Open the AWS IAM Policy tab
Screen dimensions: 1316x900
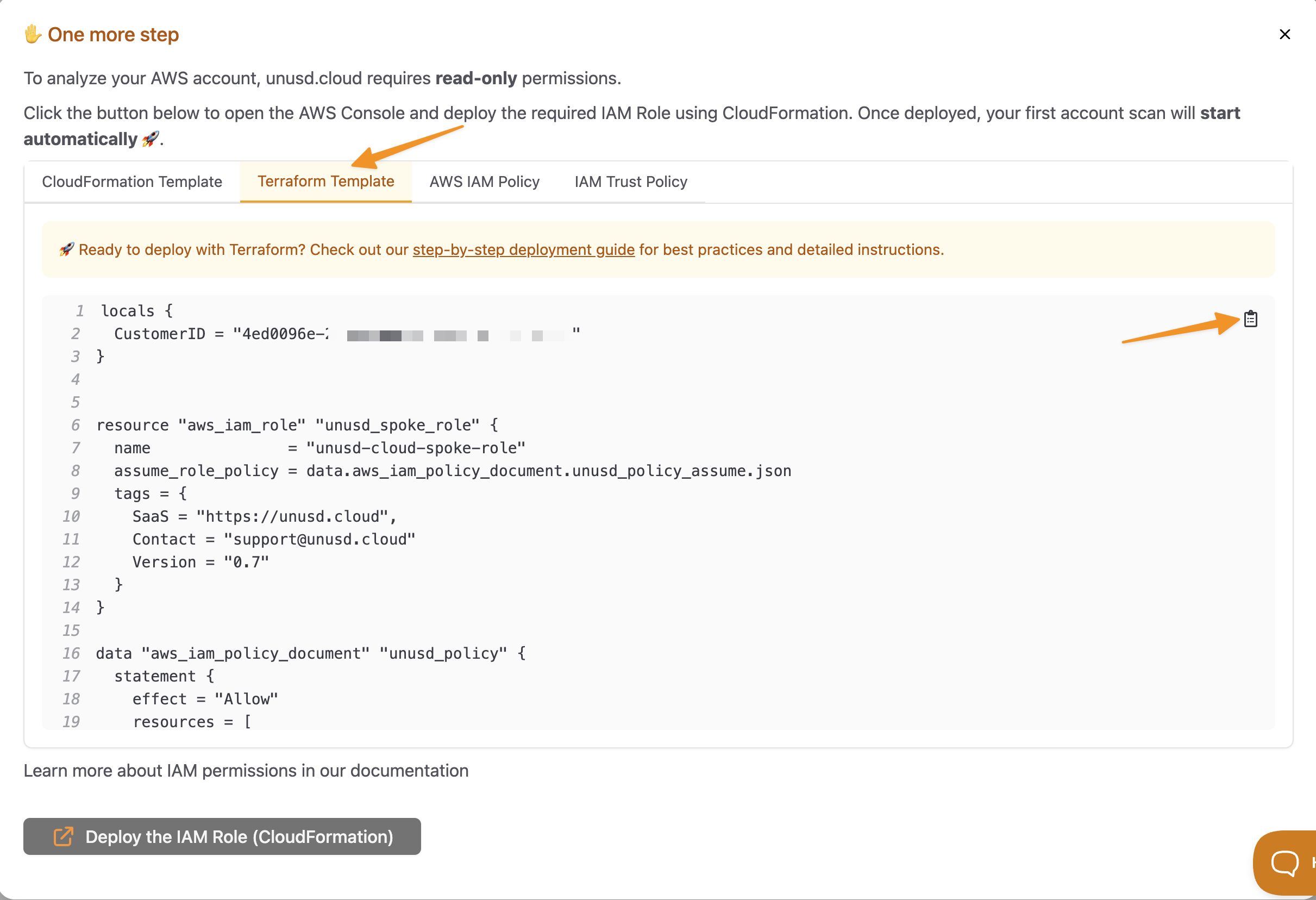coord(484,182)
